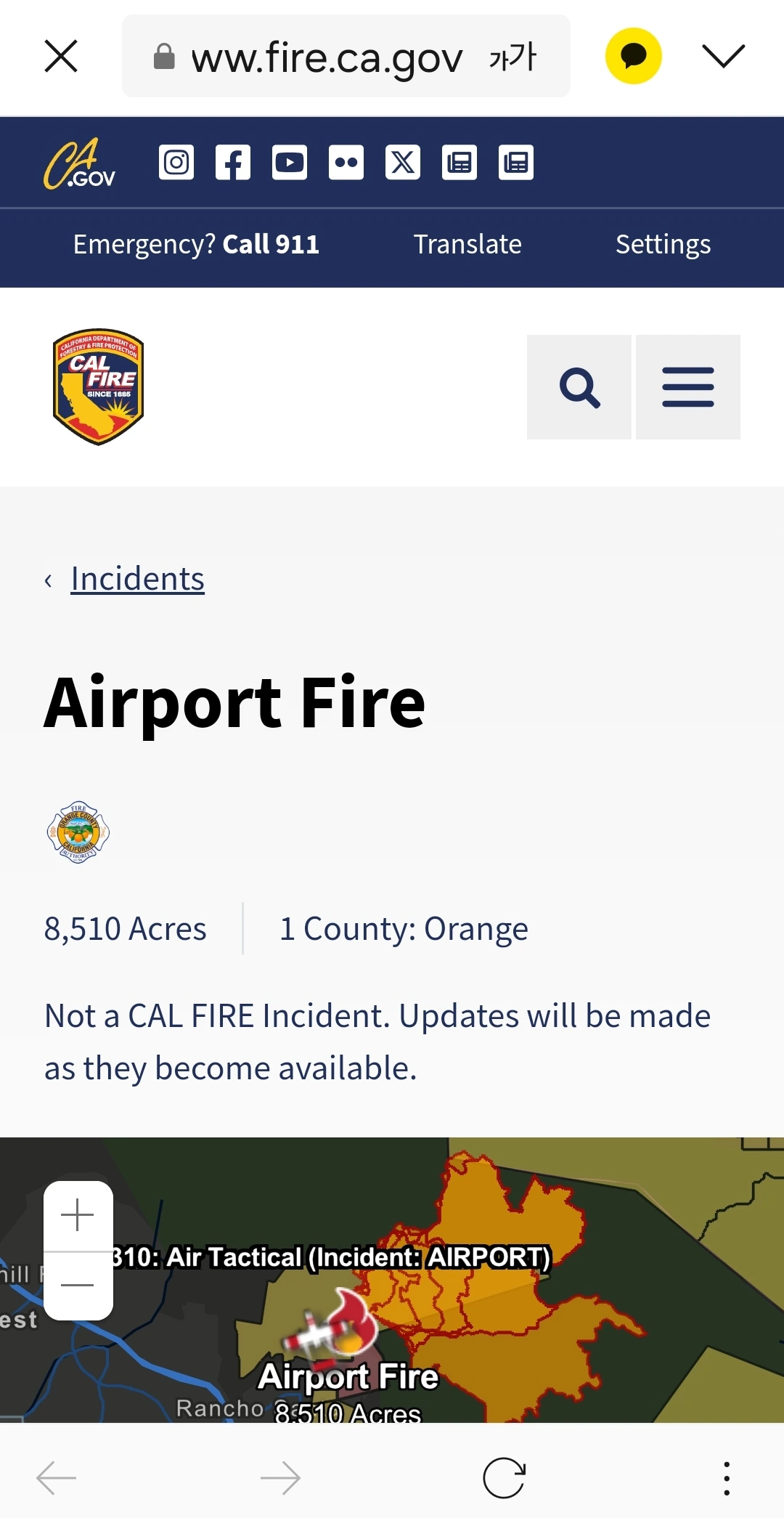Screen dimensions: 784x1518
Task: Expand browser tab dropdown chevron
Action: [x=724, y=56]
